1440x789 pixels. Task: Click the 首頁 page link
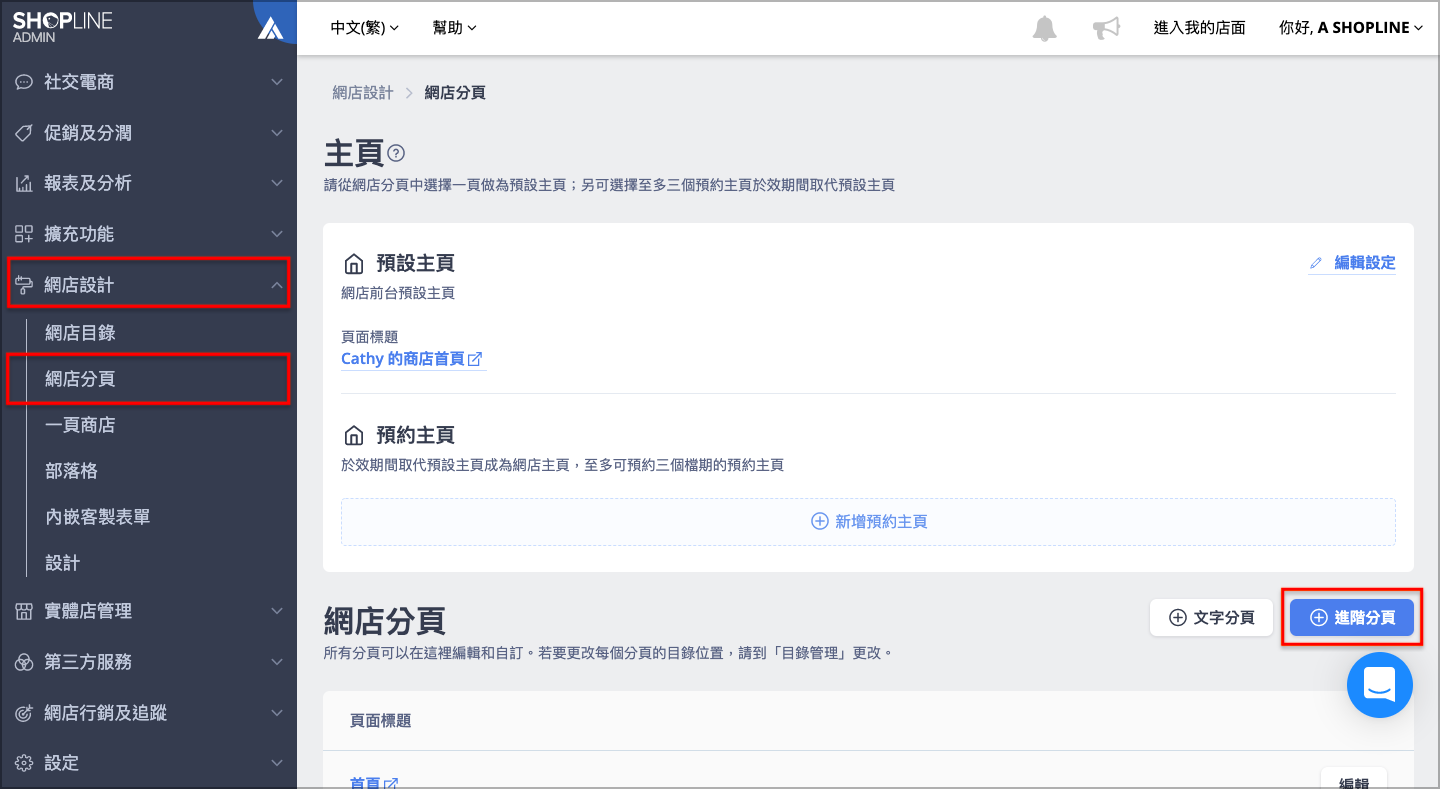click(x=365, y=785)
